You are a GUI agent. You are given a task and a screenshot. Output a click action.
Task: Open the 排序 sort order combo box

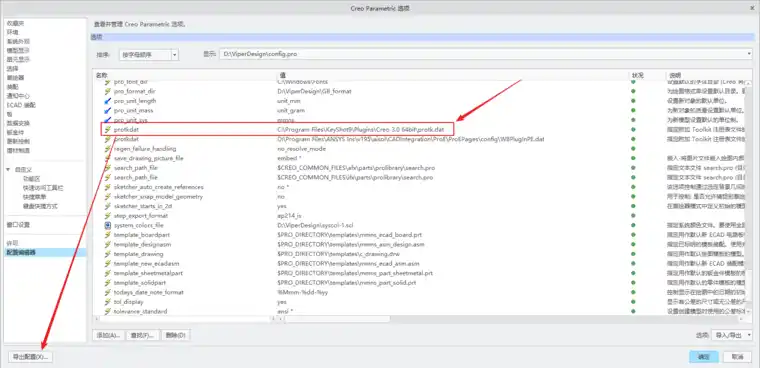click(x=149, y=55)
